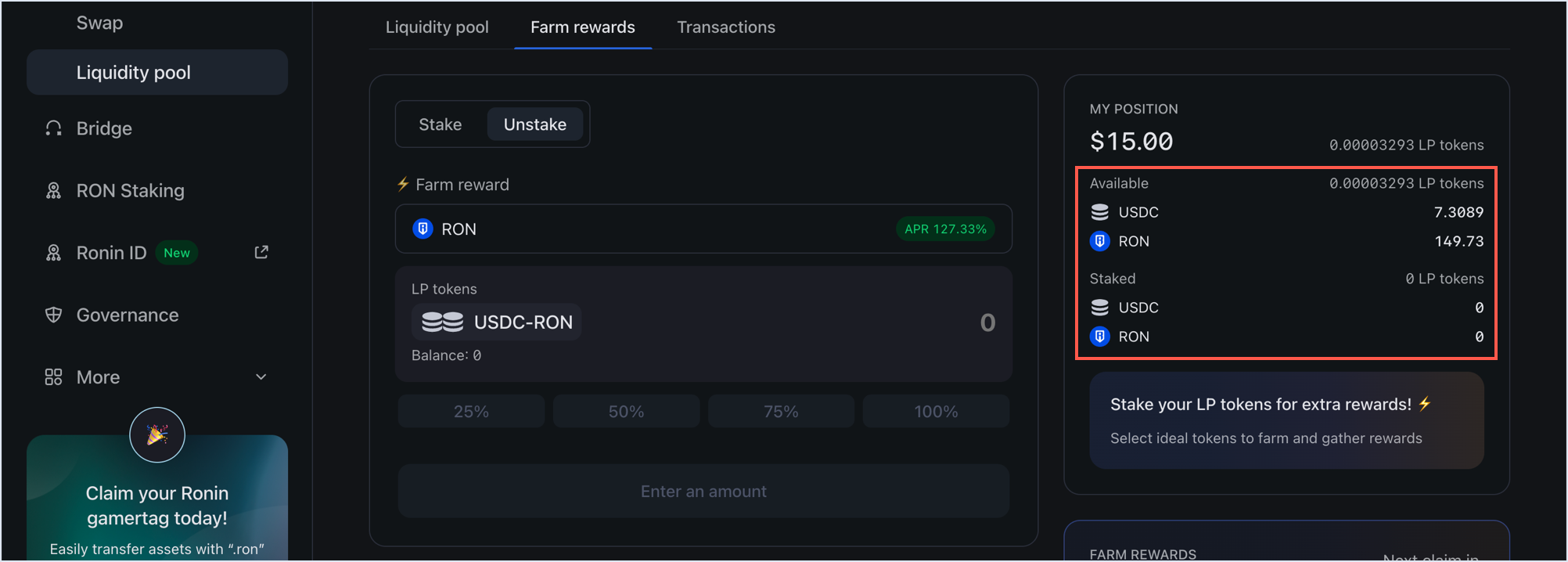Click the Ronin ID person icon
Viewport: 1568px width, 562px height.
click(x=52, y=252)
